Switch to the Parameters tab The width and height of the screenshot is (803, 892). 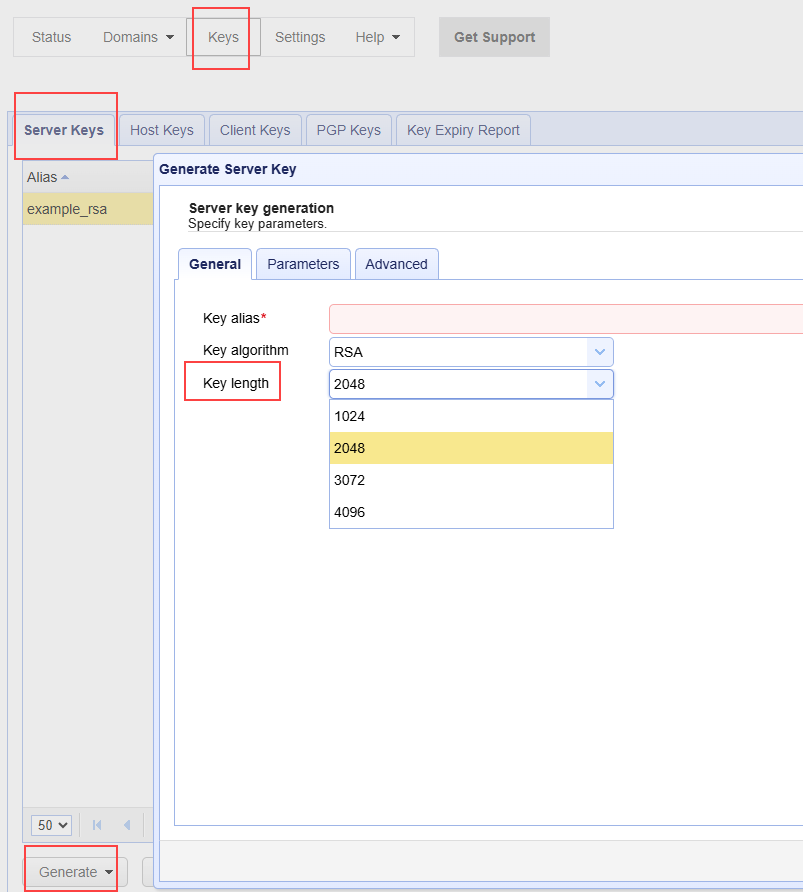click(x=303, y=263)
